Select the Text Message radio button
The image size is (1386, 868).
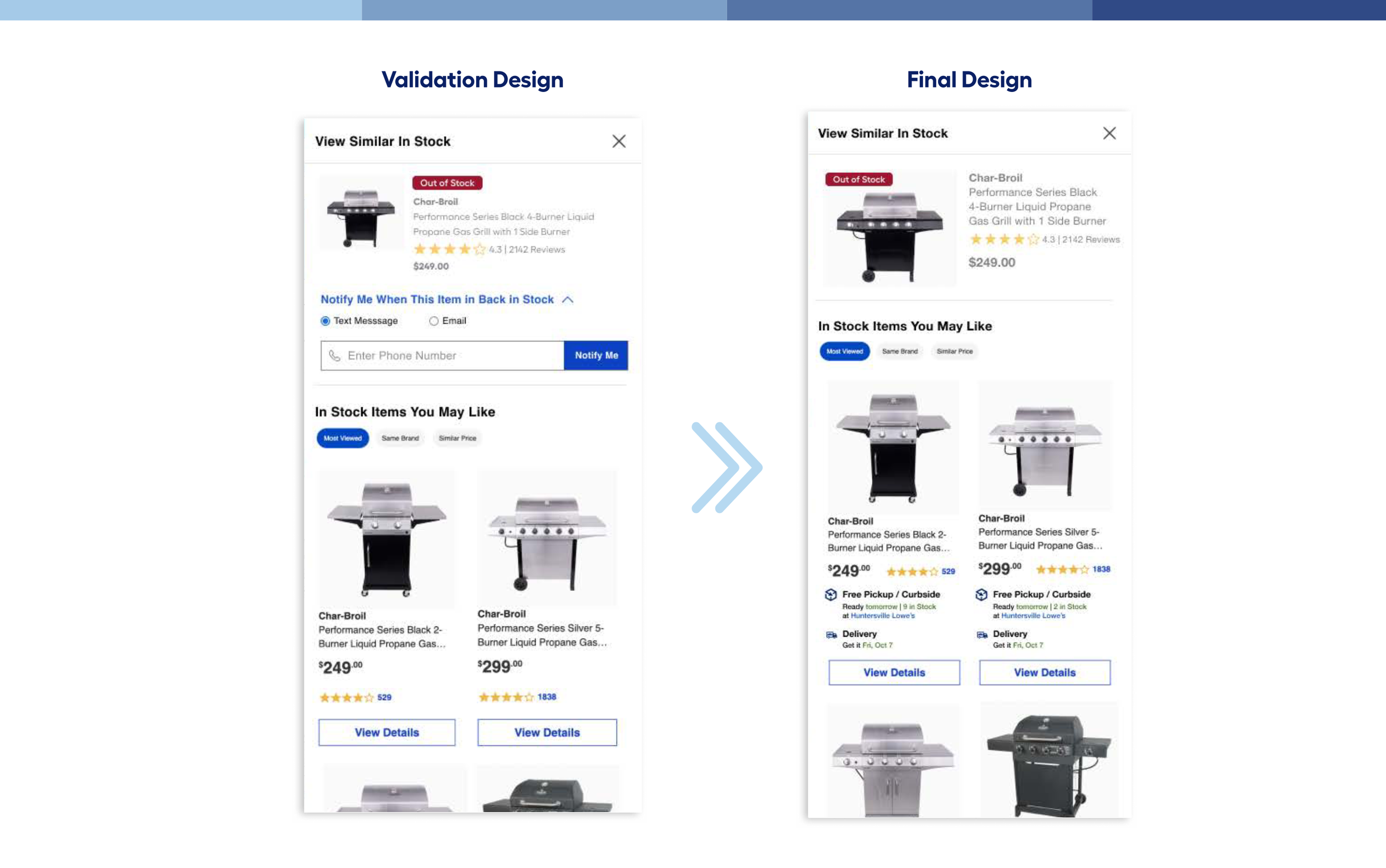(x=325, y=321)
